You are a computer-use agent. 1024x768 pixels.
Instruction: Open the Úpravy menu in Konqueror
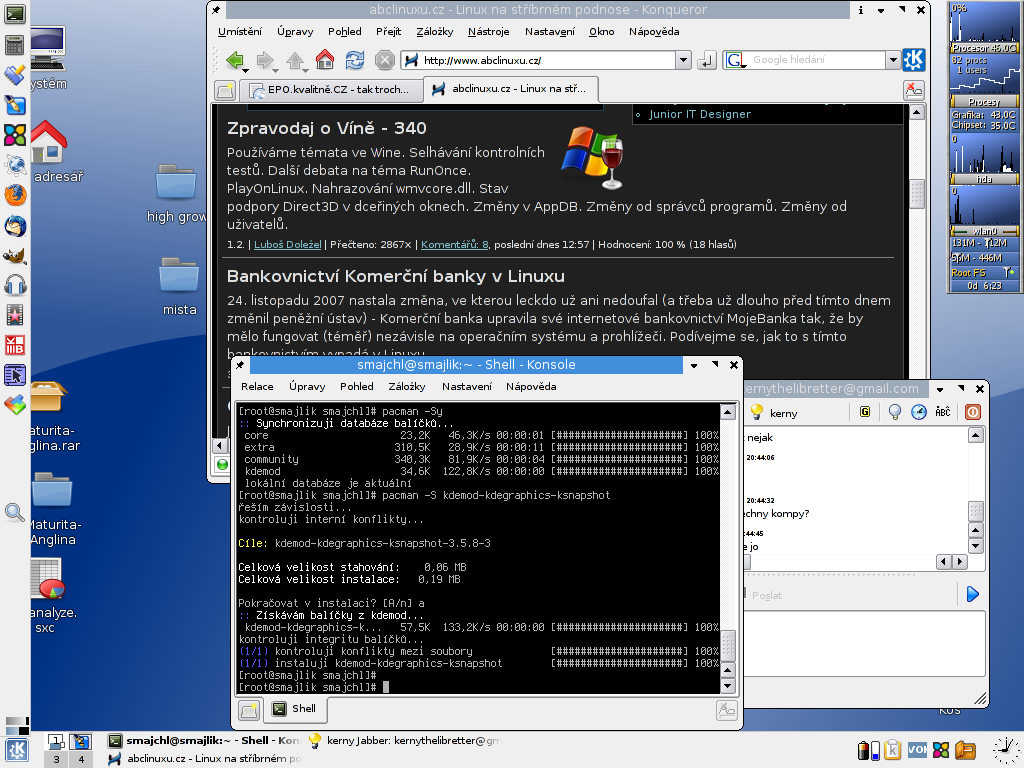[x=295, y=31]
